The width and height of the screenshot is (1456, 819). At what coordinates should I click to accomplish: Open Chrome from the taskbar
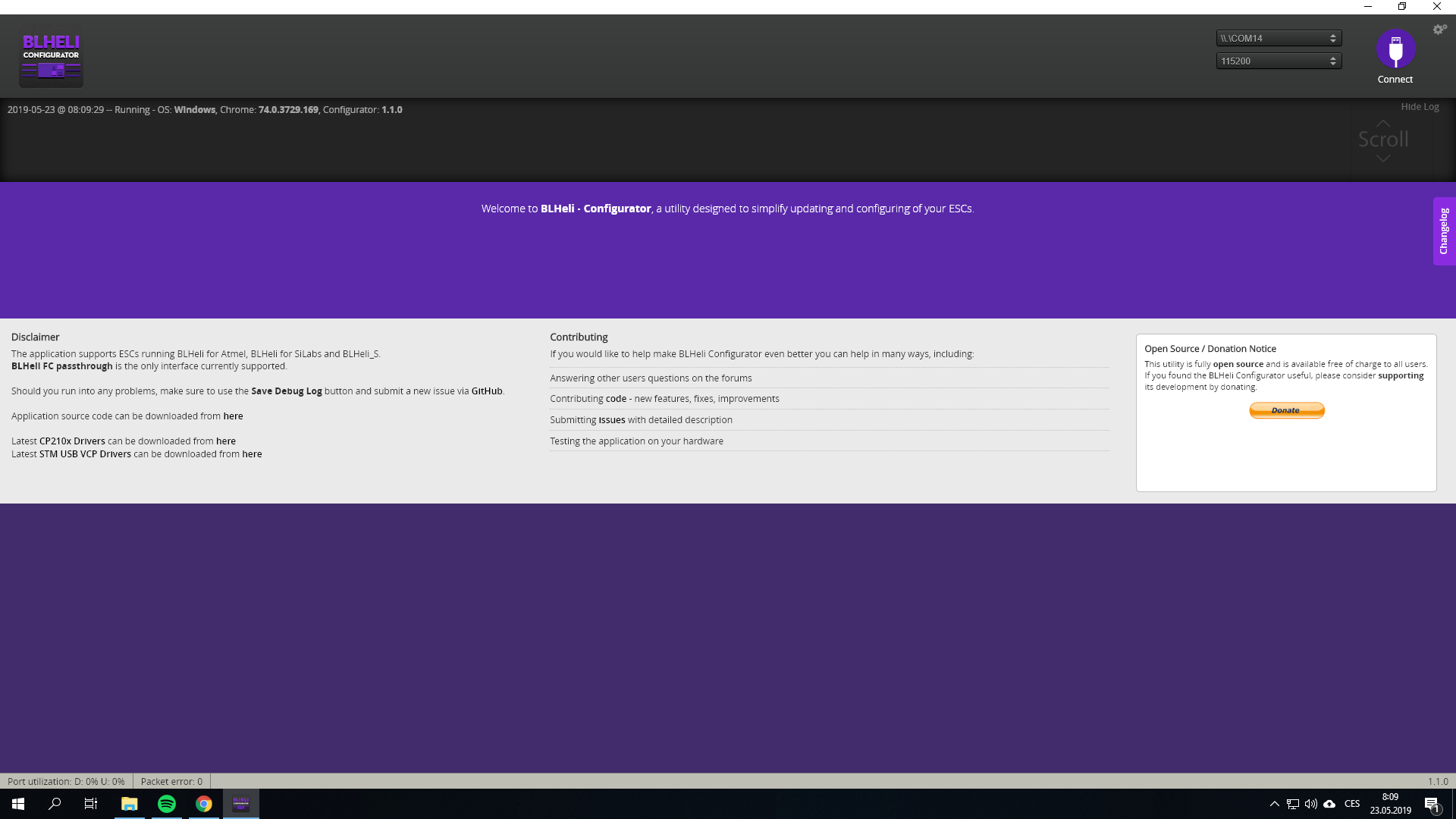point(204,804)
